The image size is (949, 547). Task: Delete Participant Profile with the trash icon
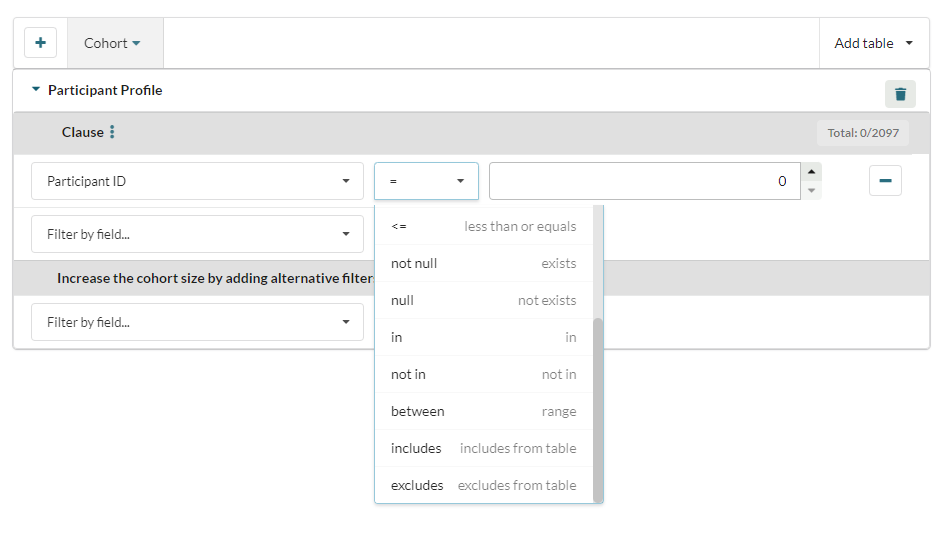pyautogui.click(x=900, y=94)
